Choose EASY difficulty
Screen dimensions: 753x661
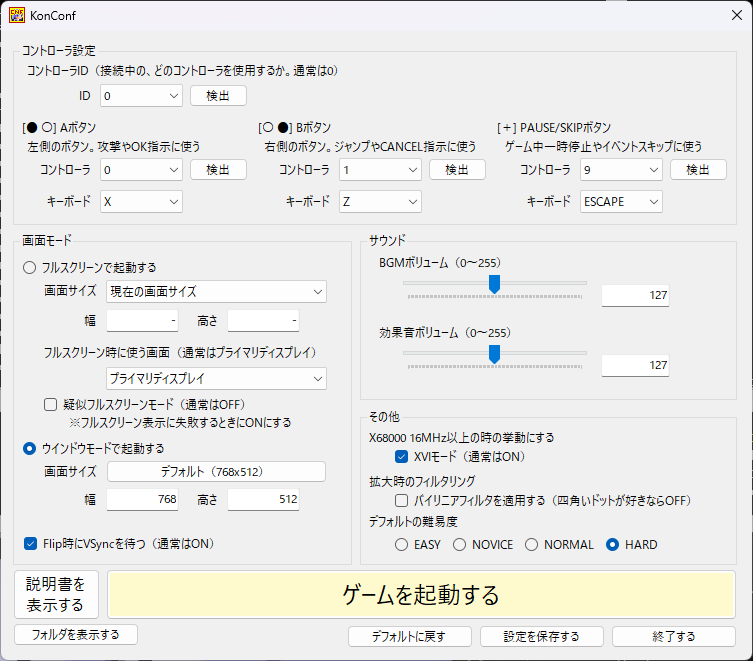click(402, 545)
